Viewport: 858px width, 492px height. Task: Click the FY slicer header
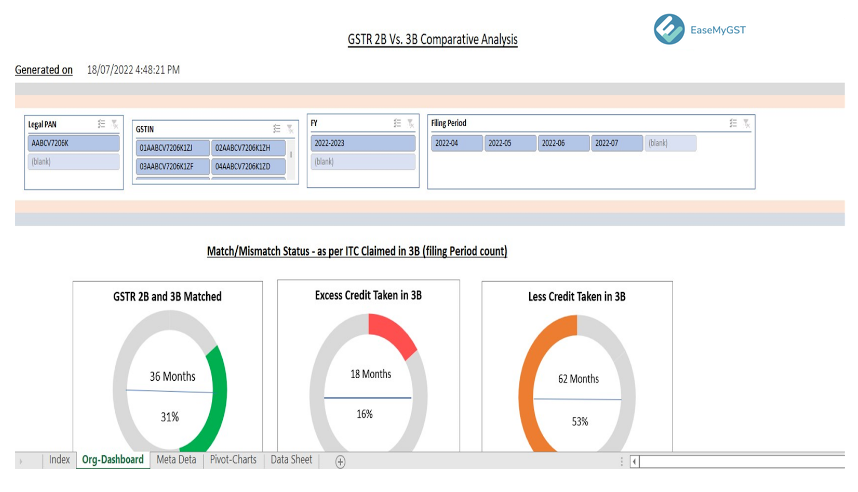pos(314,123)
